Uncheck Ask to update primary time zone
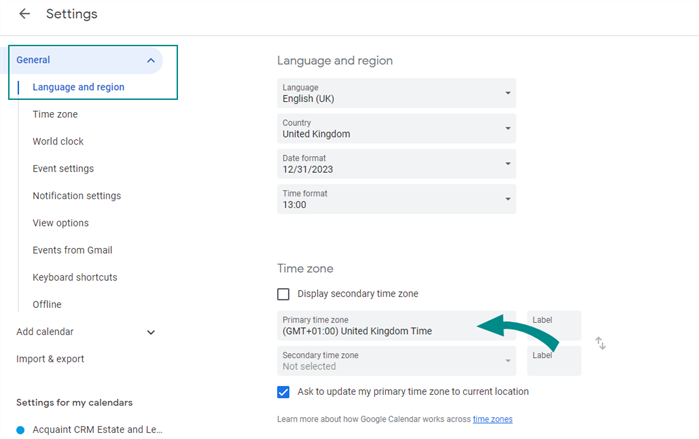This screenshot has width=699, height=439. (283, 391)
